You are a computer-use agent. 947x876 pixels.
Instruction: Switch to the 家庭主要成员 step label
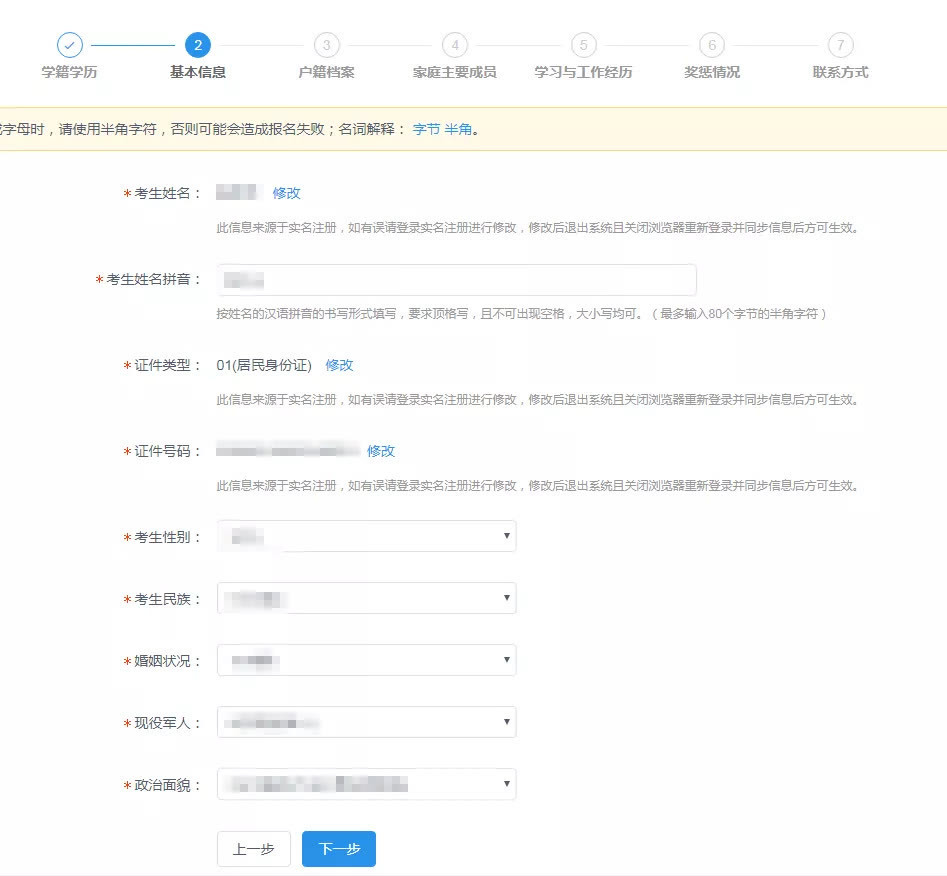454,72
